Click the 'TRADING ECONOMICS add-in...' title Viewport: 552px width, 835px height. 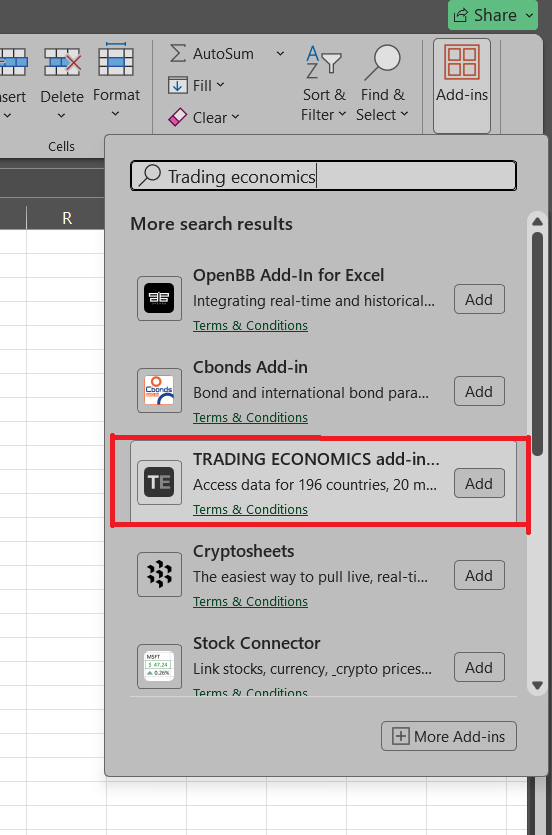316,459
